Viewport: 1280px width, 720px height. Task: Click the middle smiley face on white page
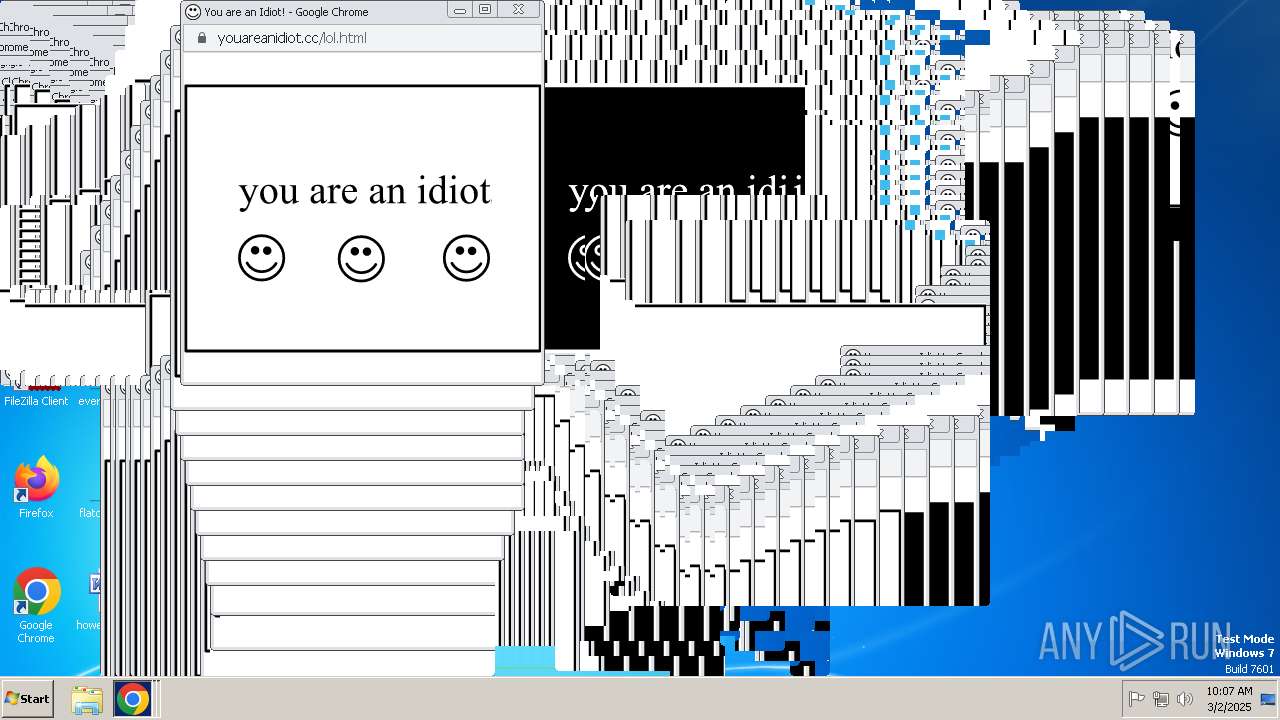(x=361, y=258)
